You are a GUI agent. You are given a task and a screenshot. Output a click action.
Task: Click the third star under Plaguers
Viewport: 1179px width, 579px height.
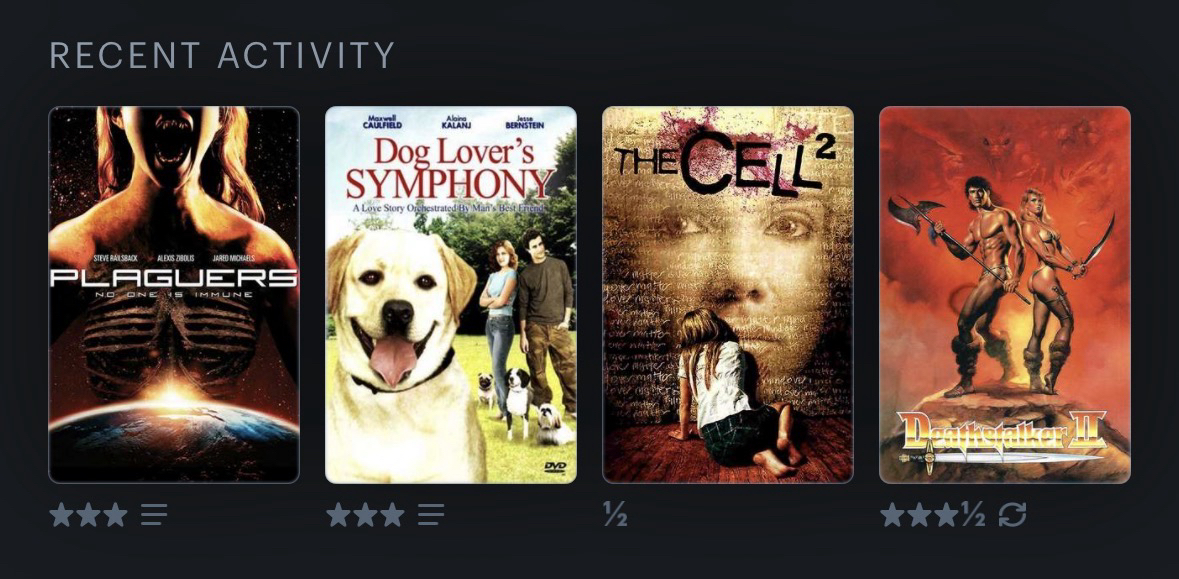115,515
